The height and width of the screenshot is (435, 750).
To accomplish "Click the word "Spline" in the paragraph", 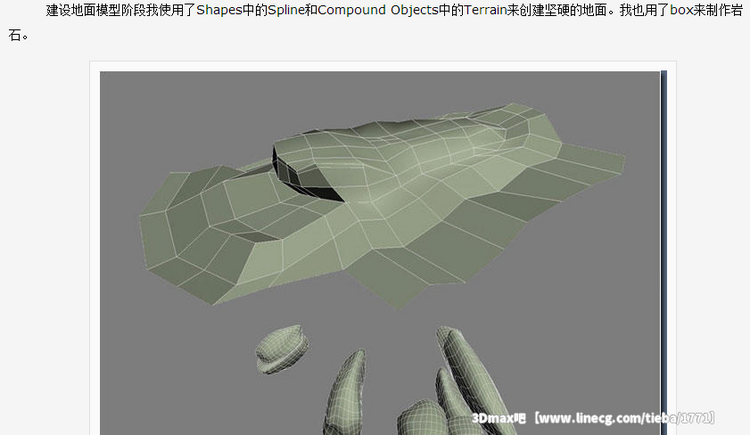I will (286, 10).
